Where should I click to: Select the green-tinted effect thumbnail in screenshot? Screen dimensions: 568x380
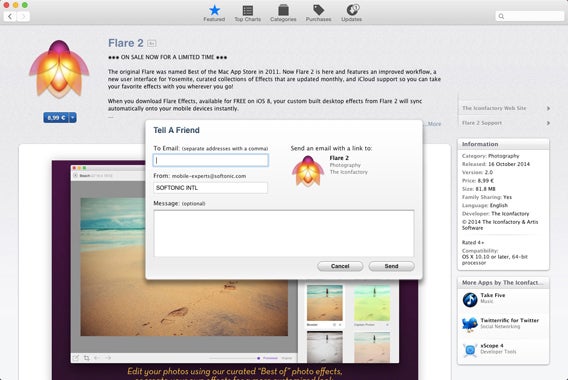[372, 303]
